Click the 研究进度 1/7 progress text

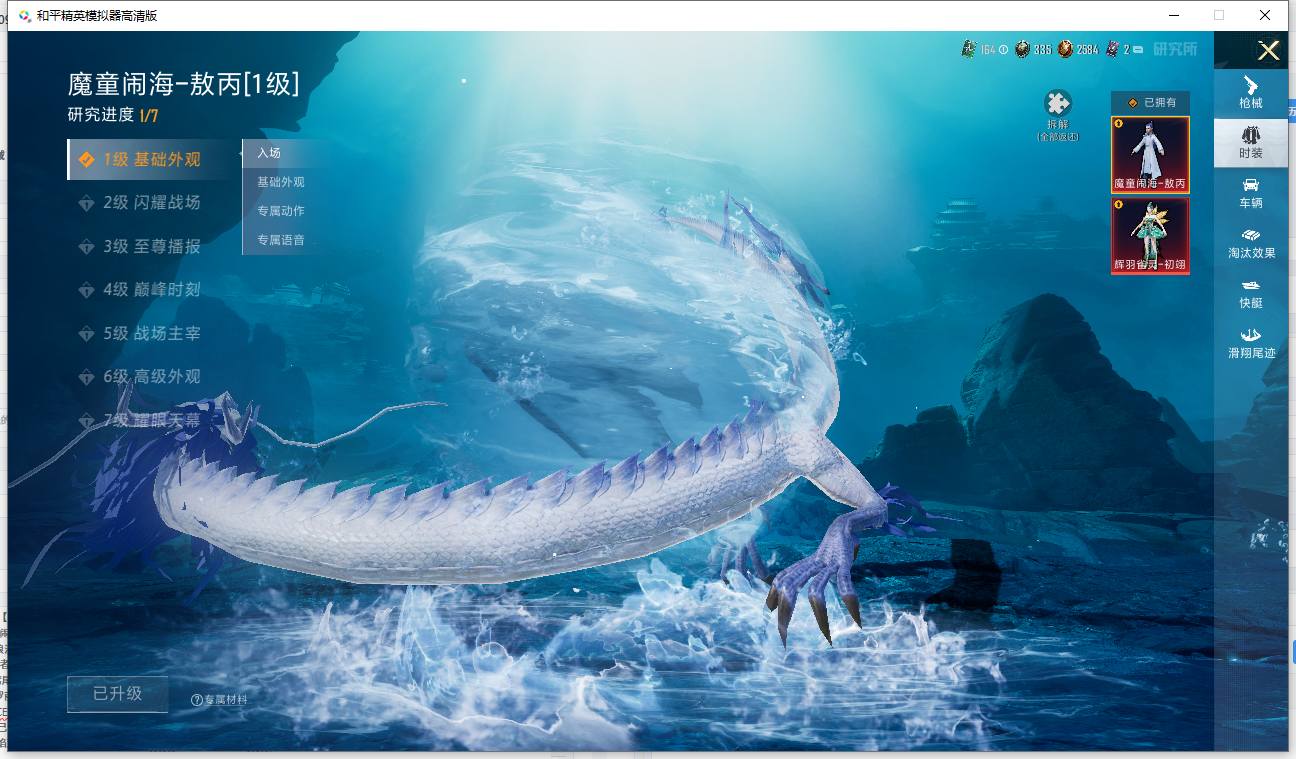(x=113, y=115)
